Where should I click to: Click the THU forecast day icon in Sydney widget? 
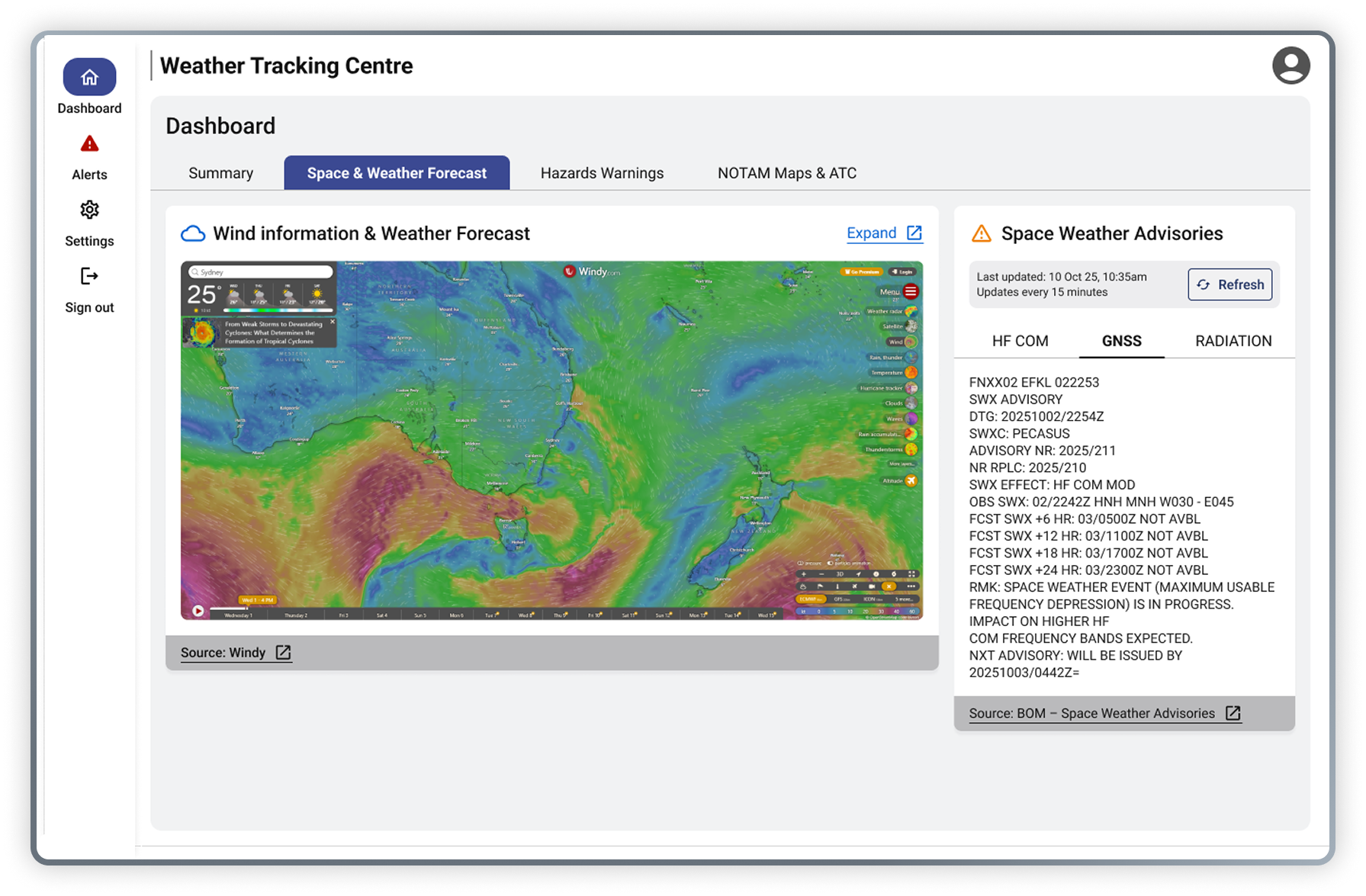point(259,294)
